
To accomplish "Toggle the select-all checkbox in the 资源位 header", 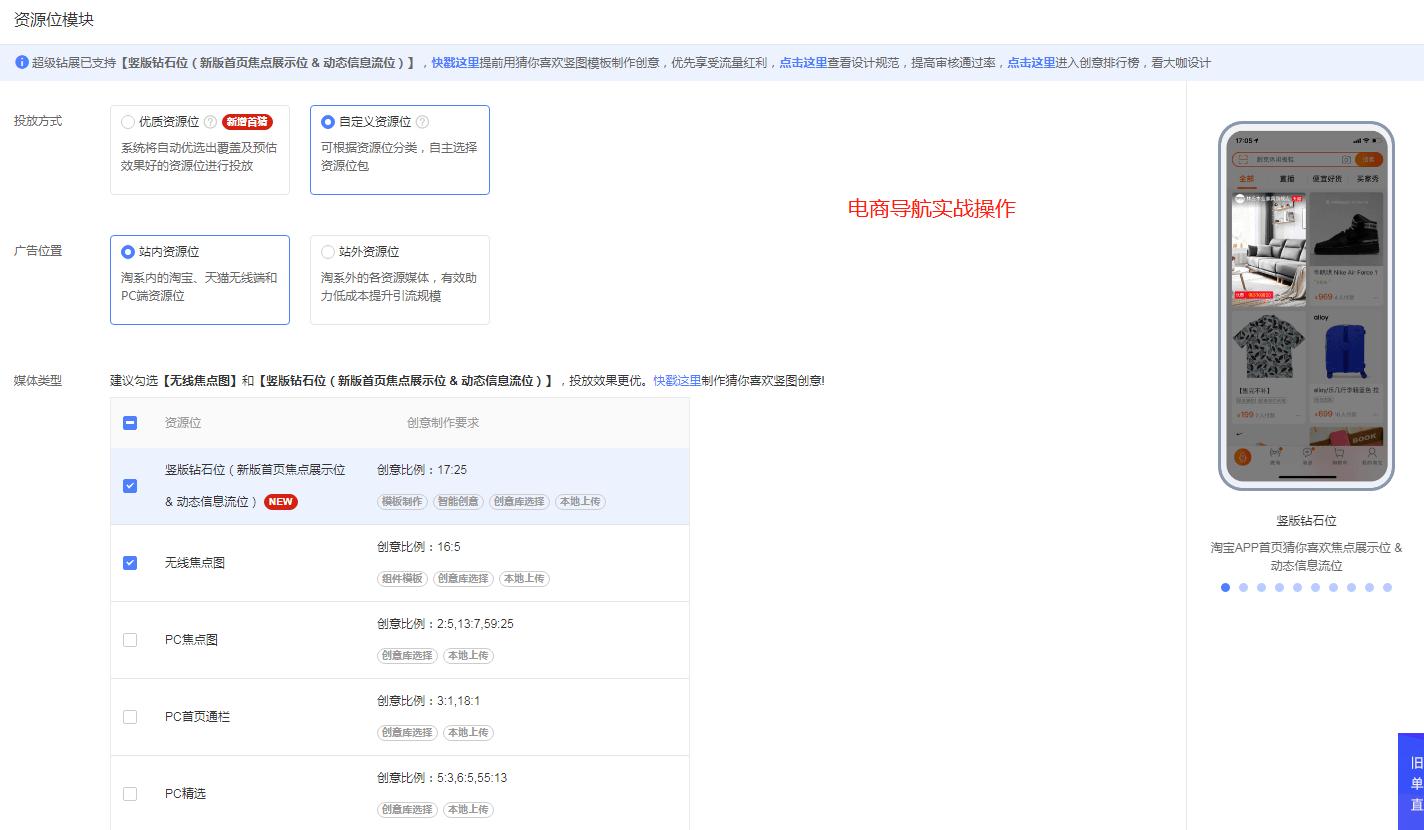I will click(x=129, y=423).
